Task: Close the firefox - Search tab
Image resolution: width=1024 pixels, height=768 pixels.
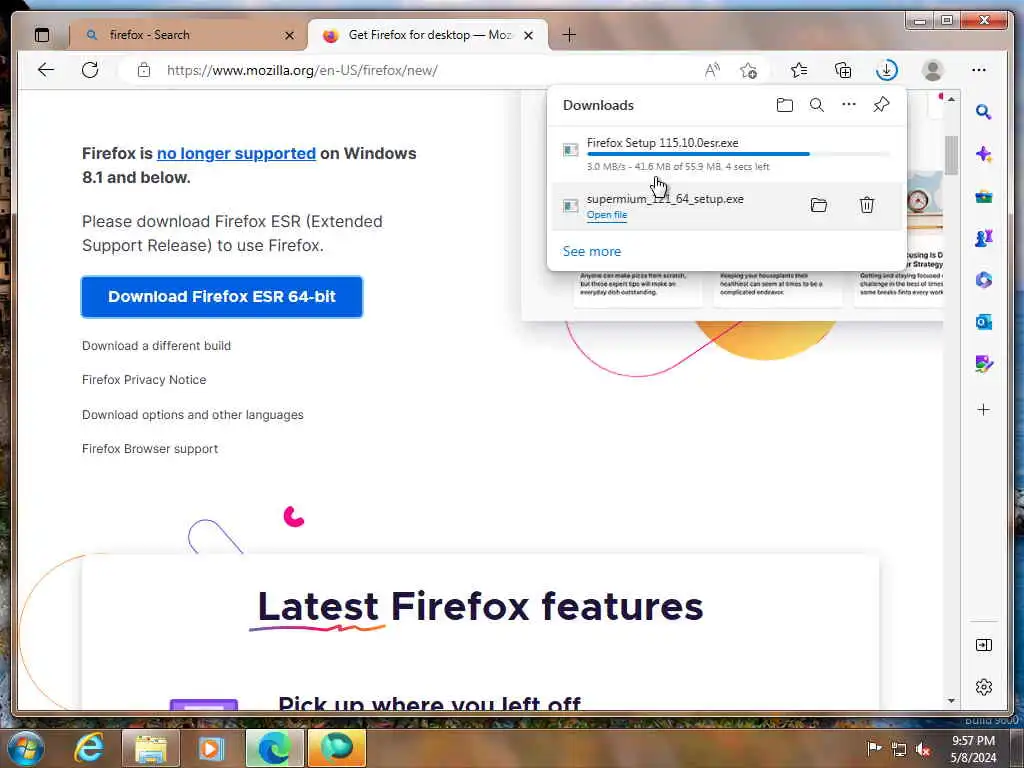Action: pos(289,35)
